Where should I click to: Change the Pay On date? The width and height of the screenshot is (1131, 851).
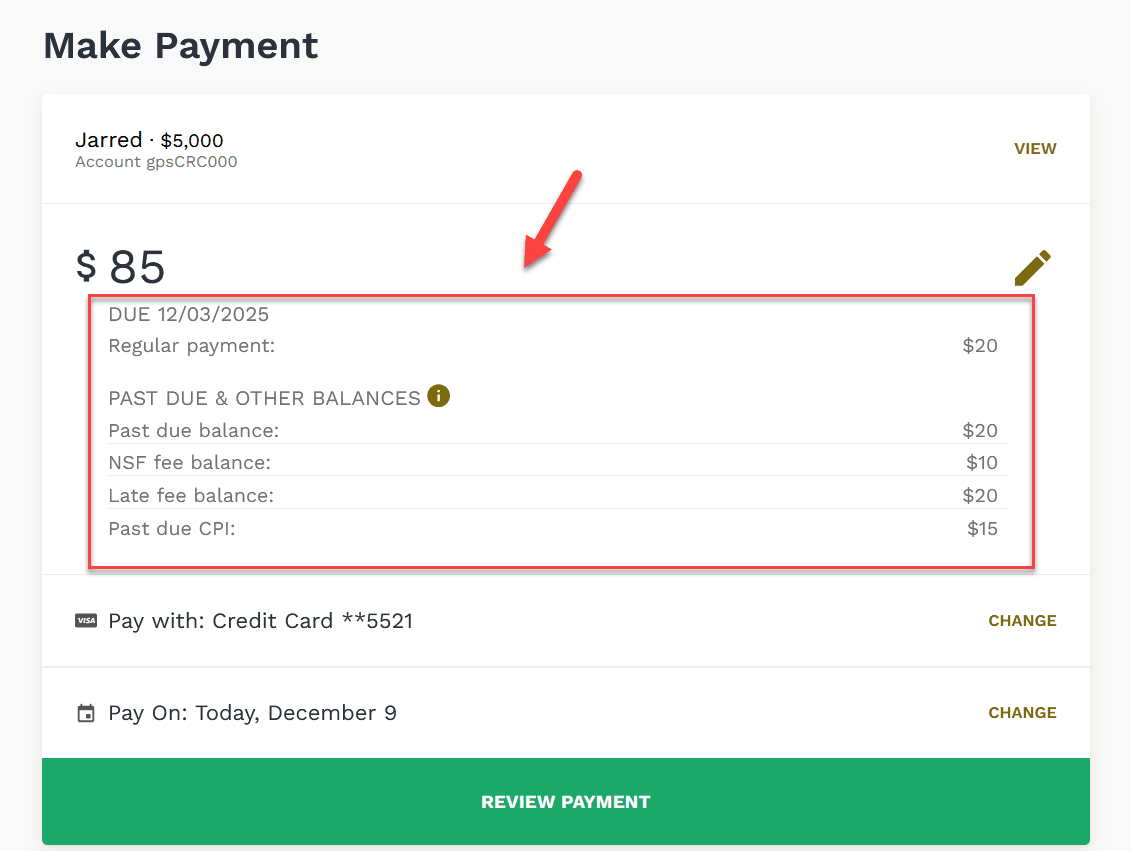[x=1022, y=713]
